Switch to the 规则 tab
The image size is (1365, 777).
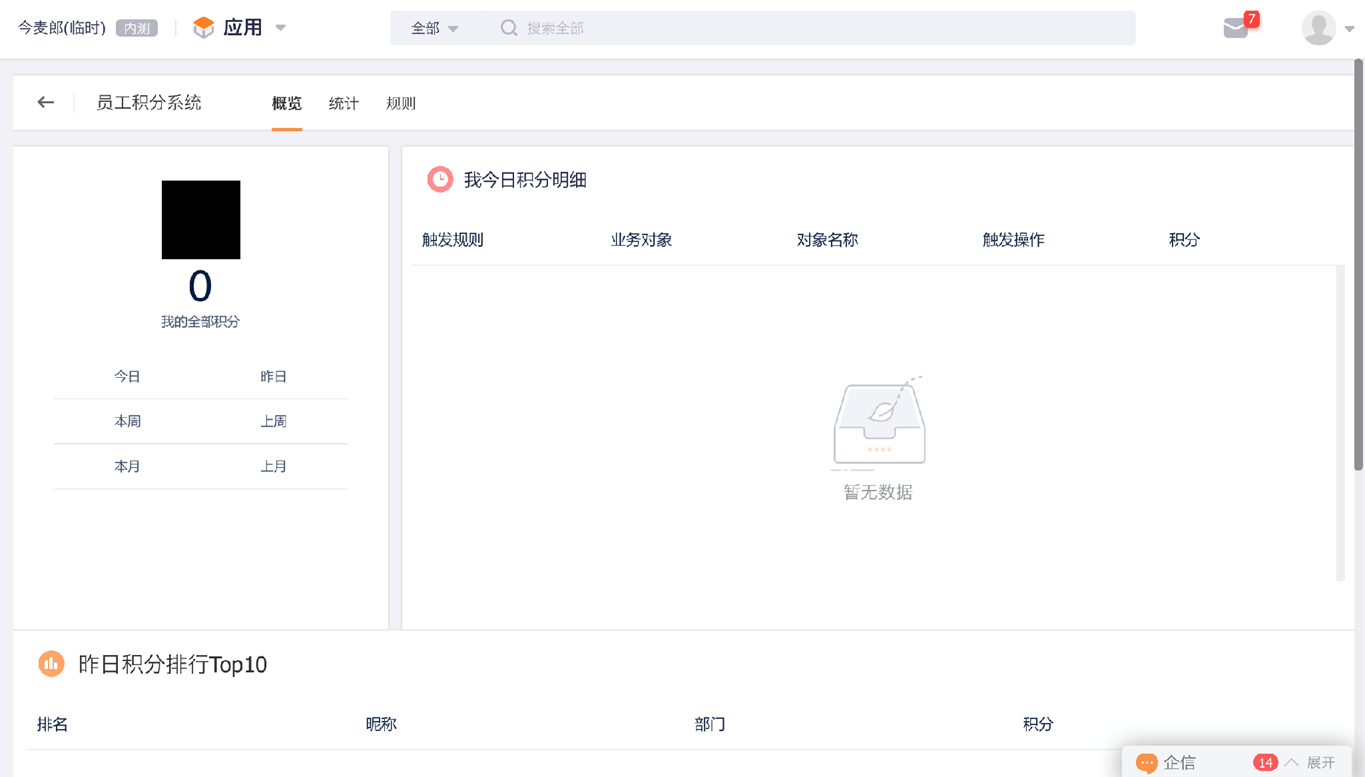(x=401, y=103)
